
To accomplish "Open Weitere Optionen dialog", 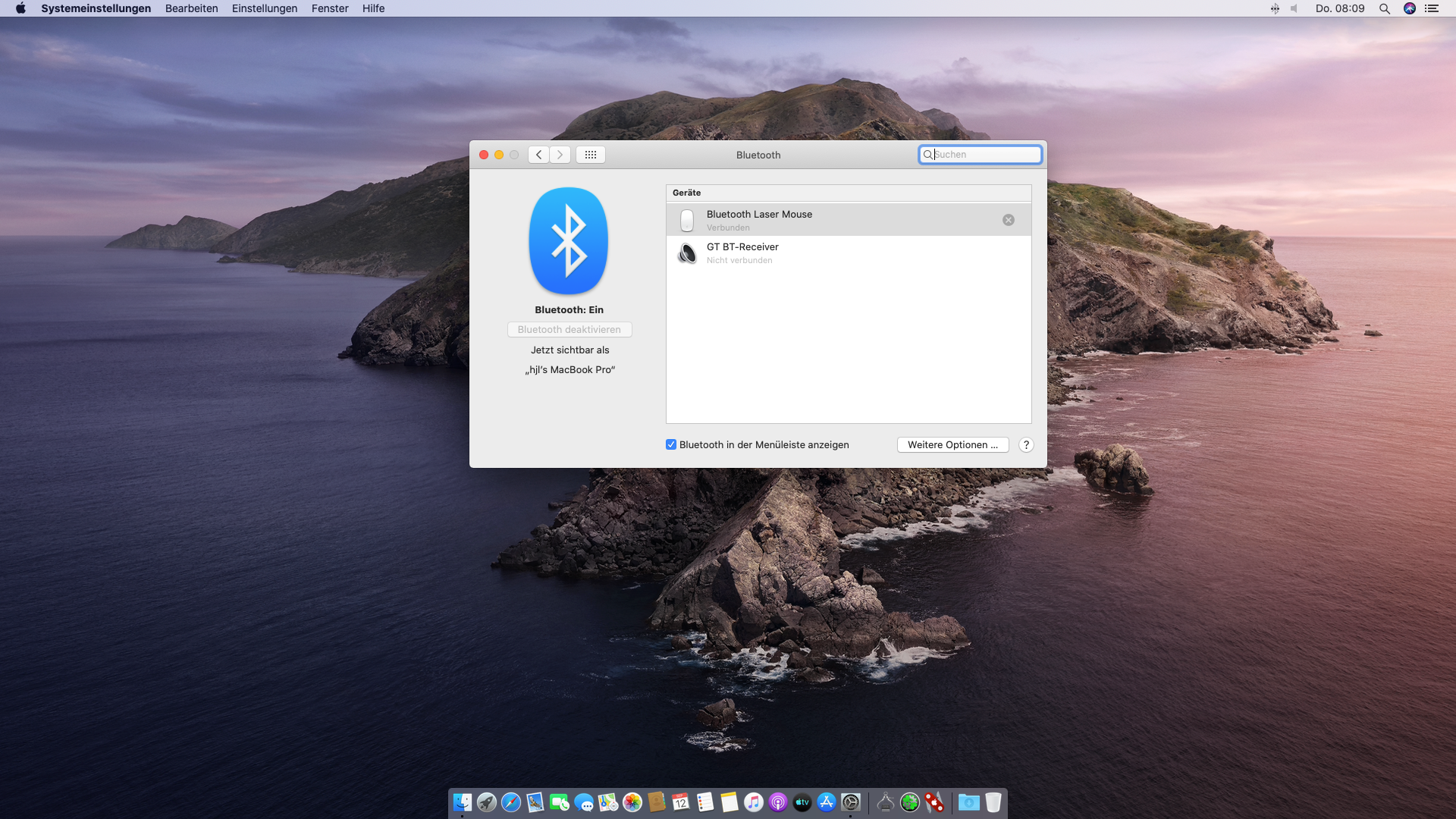I will point(952,445).
